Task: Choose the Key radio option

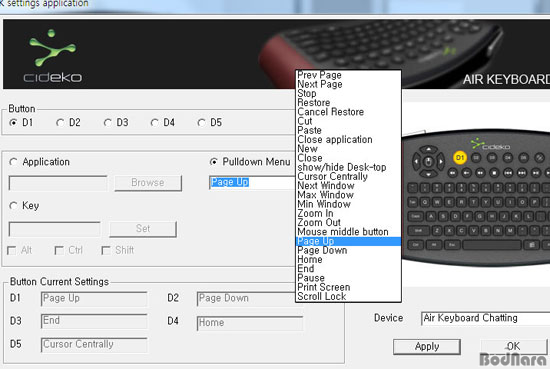Action: (x=13, y=206)
